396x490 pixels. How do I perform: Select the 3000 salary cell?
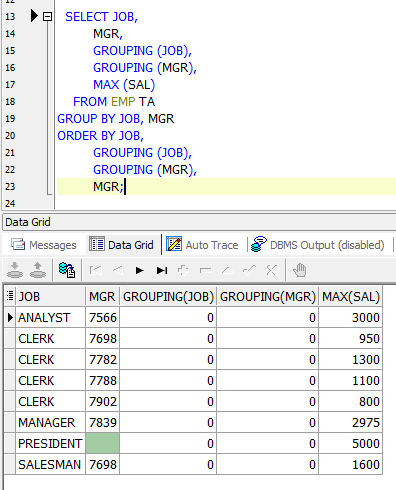pos(351,318)
